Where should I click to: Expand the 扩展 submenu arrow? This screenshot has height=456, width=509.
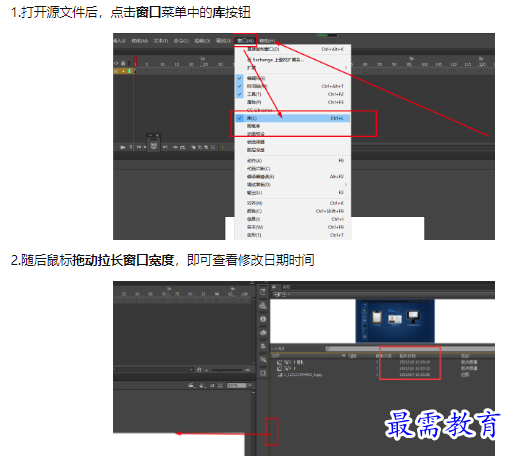(346, 68)
